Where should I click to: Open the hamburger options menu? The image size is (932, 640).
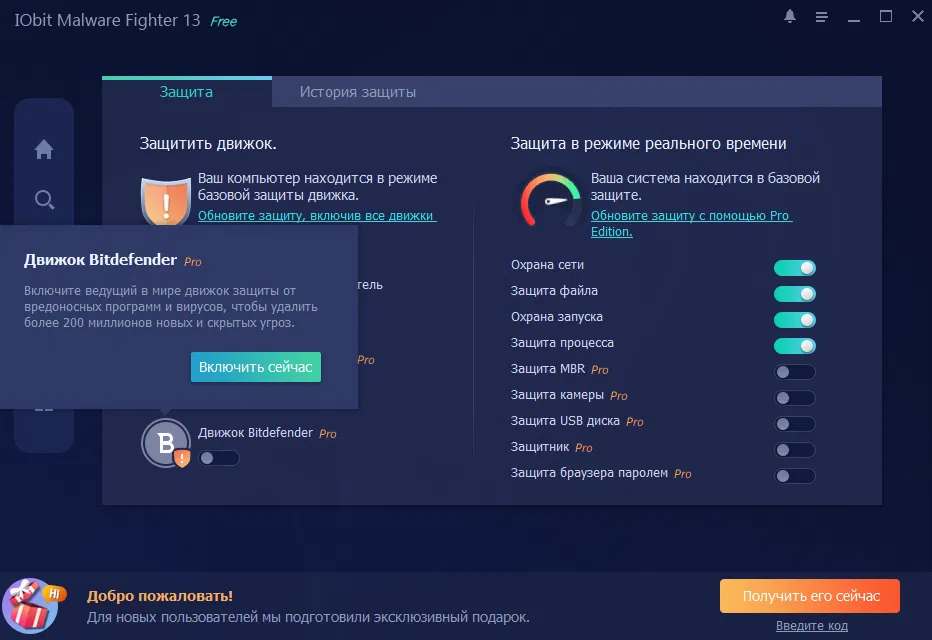821,17
